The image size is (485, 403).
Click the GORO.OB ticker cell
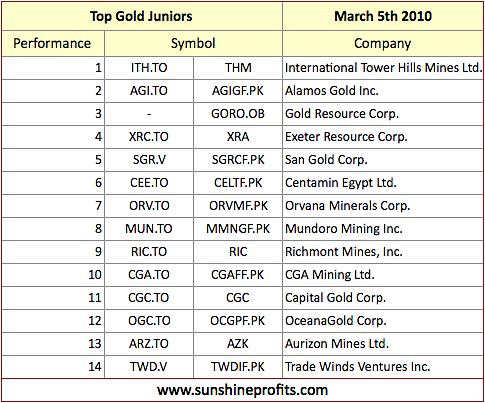[238, 114]
